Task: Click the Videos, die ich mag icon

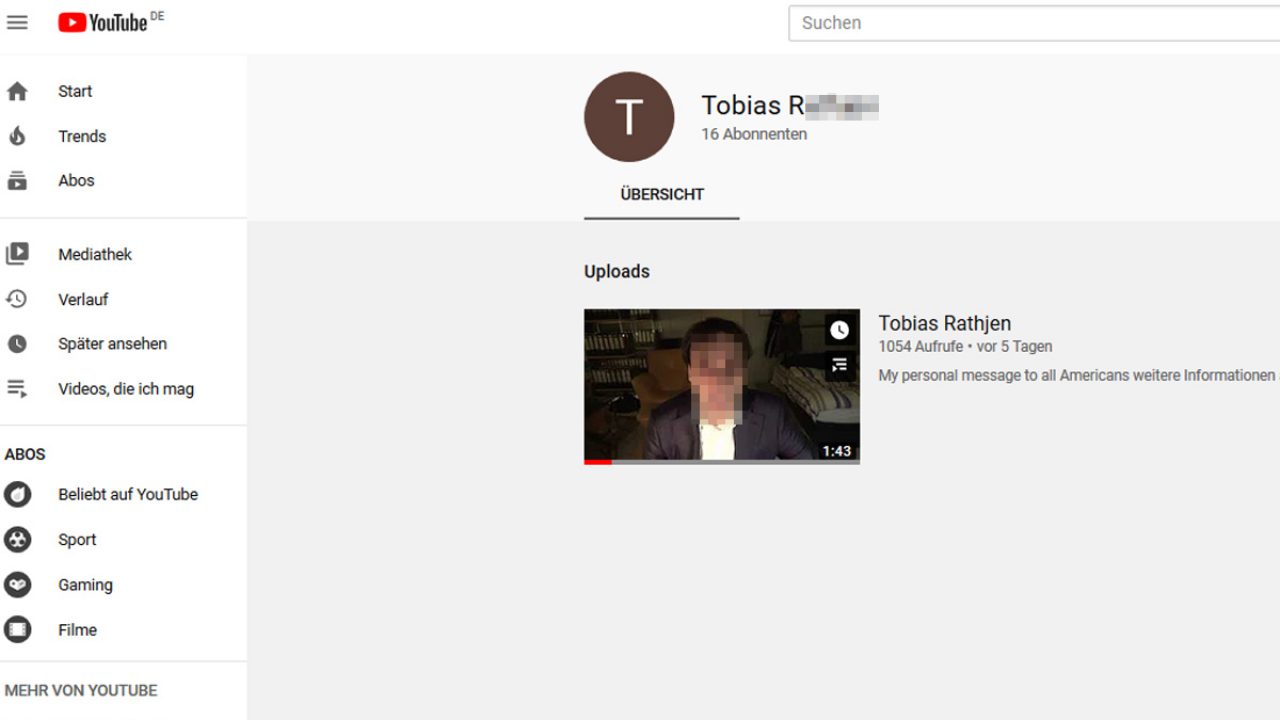Action: point(17,389)
